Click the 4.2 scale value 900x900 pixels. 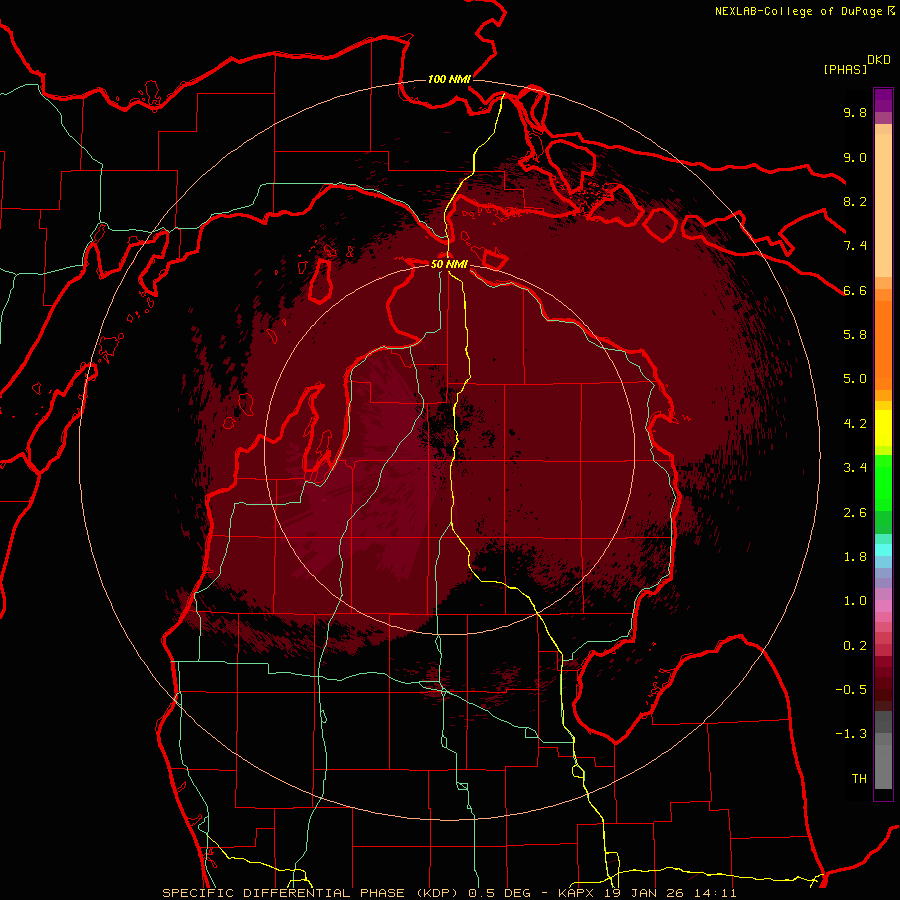(855, 424)
